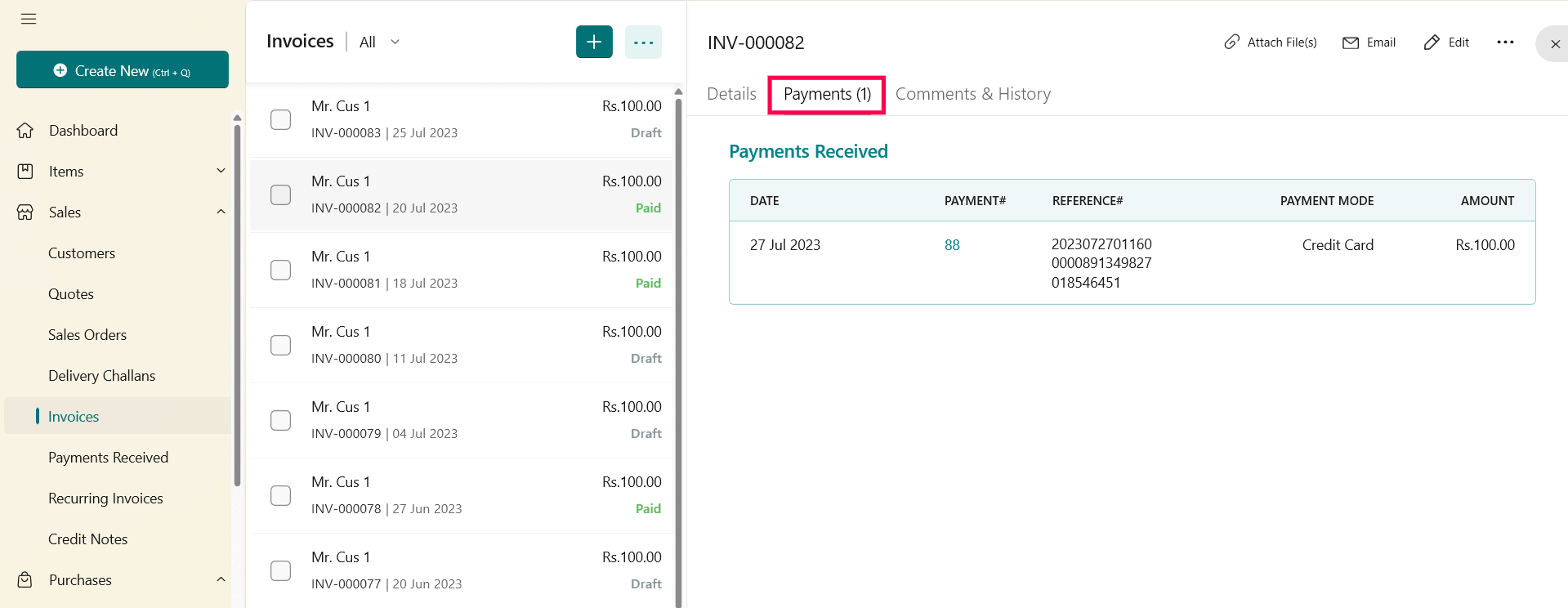
Task: Switch to the Details tab
Action: (x=731, y=94)
